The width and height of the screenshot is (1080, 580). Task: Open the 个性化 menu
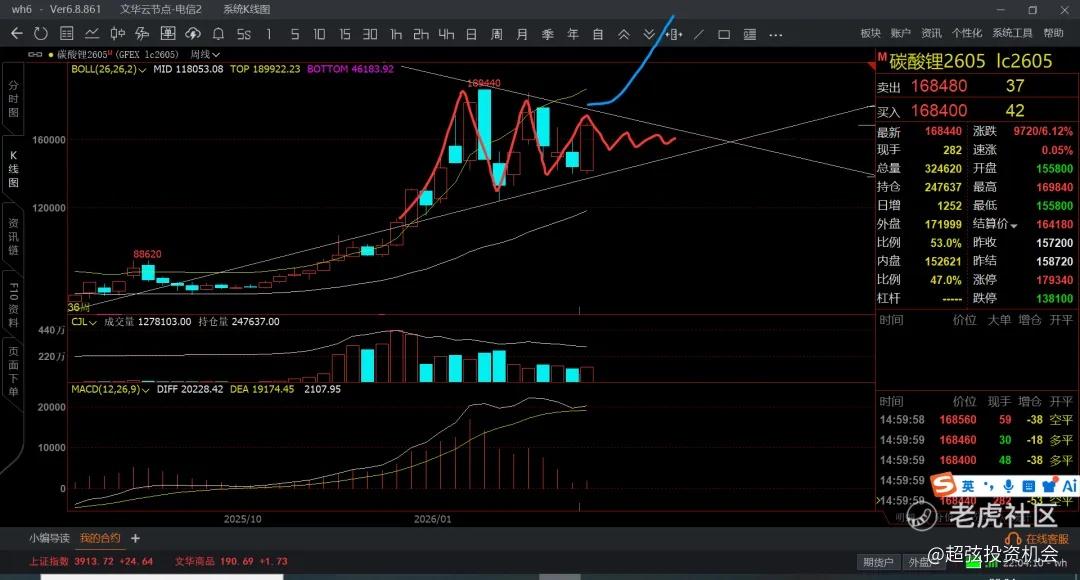coord(966,33)
